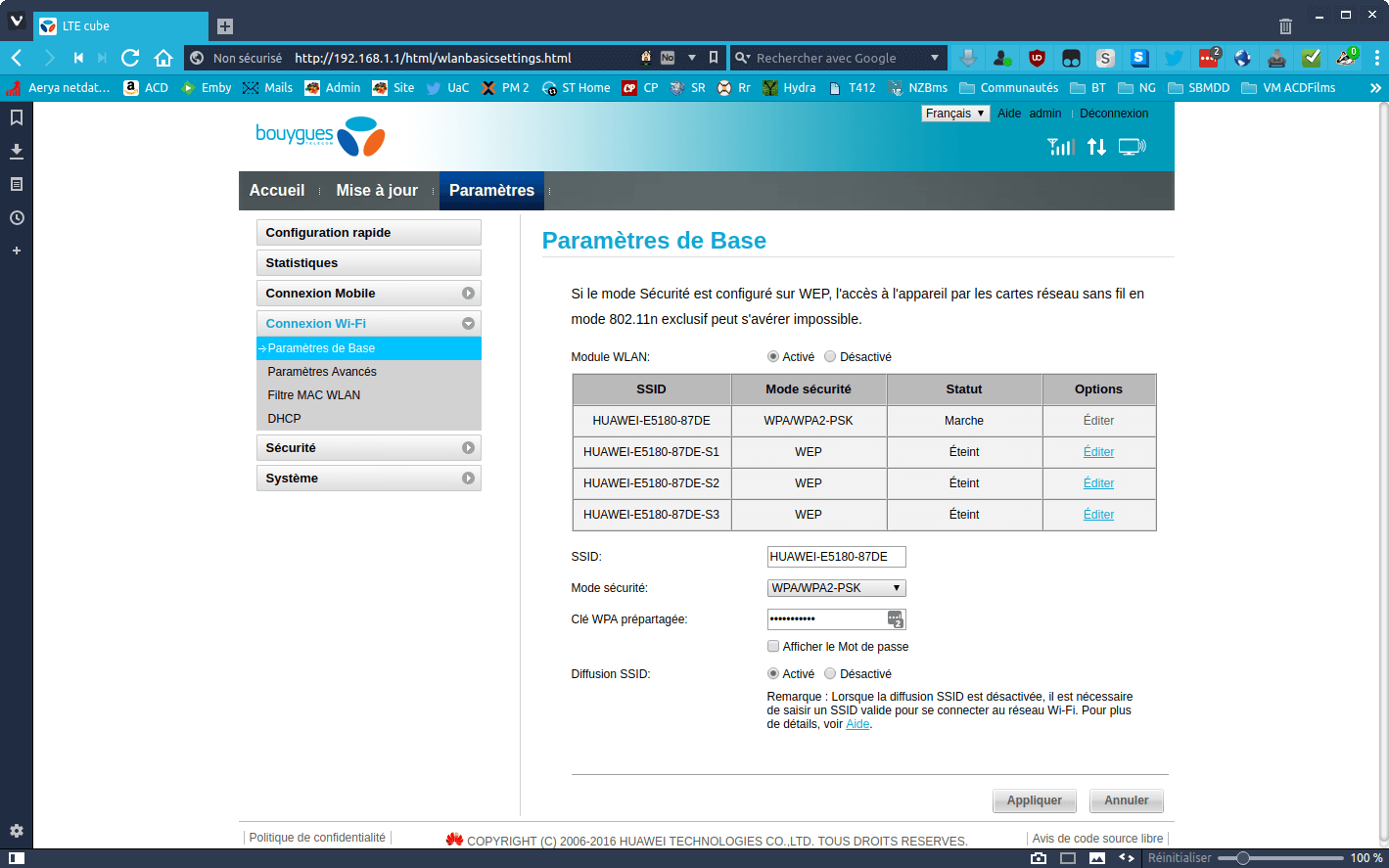Expand the Connexion Mobile section

[369, 294]
